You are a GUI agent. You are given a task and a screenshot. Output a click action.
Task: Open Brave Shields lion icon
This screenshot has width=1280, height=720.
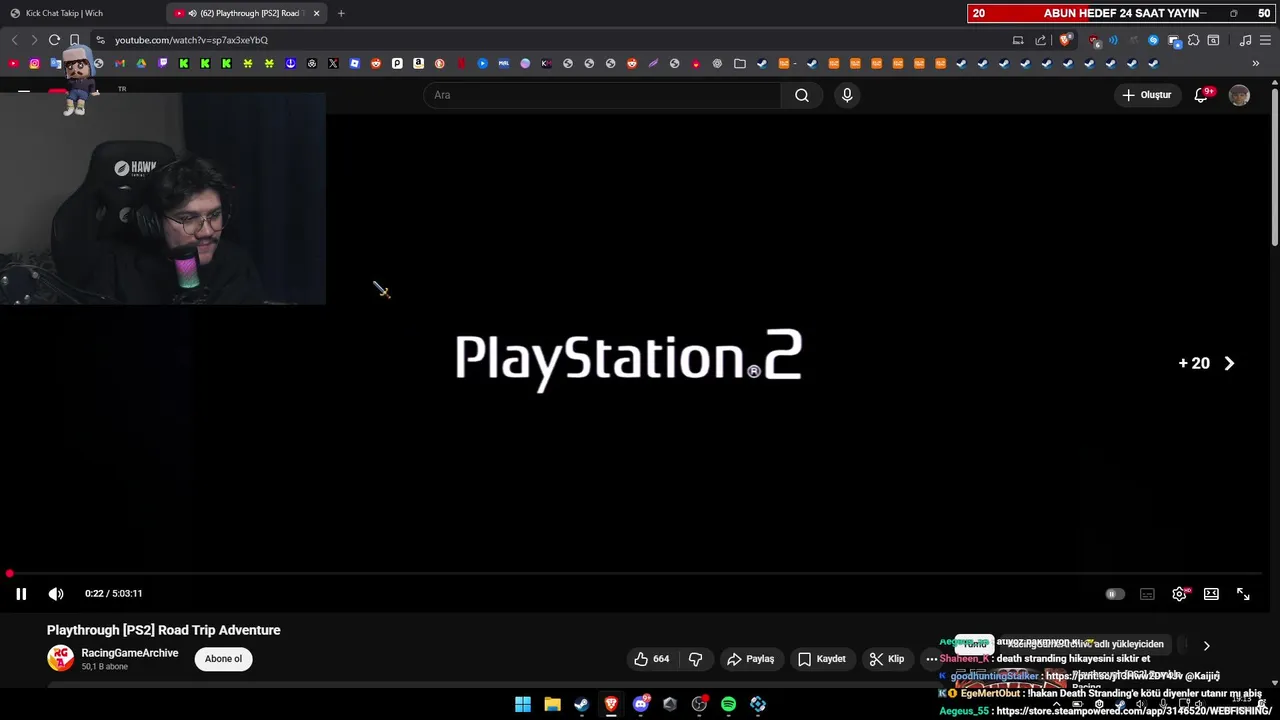click(x=1065, y=40)
